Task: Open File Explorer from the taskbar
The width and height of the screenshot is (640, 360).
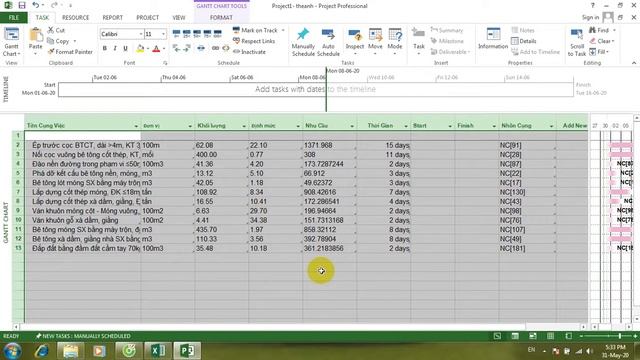Action: [71, 350]
